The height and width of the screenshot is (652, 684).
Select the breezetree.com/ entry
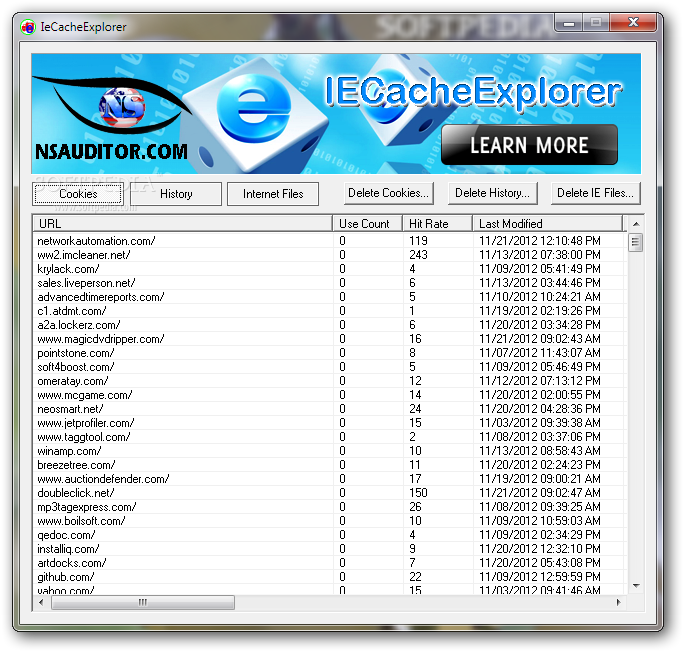[x=330, y=464]
